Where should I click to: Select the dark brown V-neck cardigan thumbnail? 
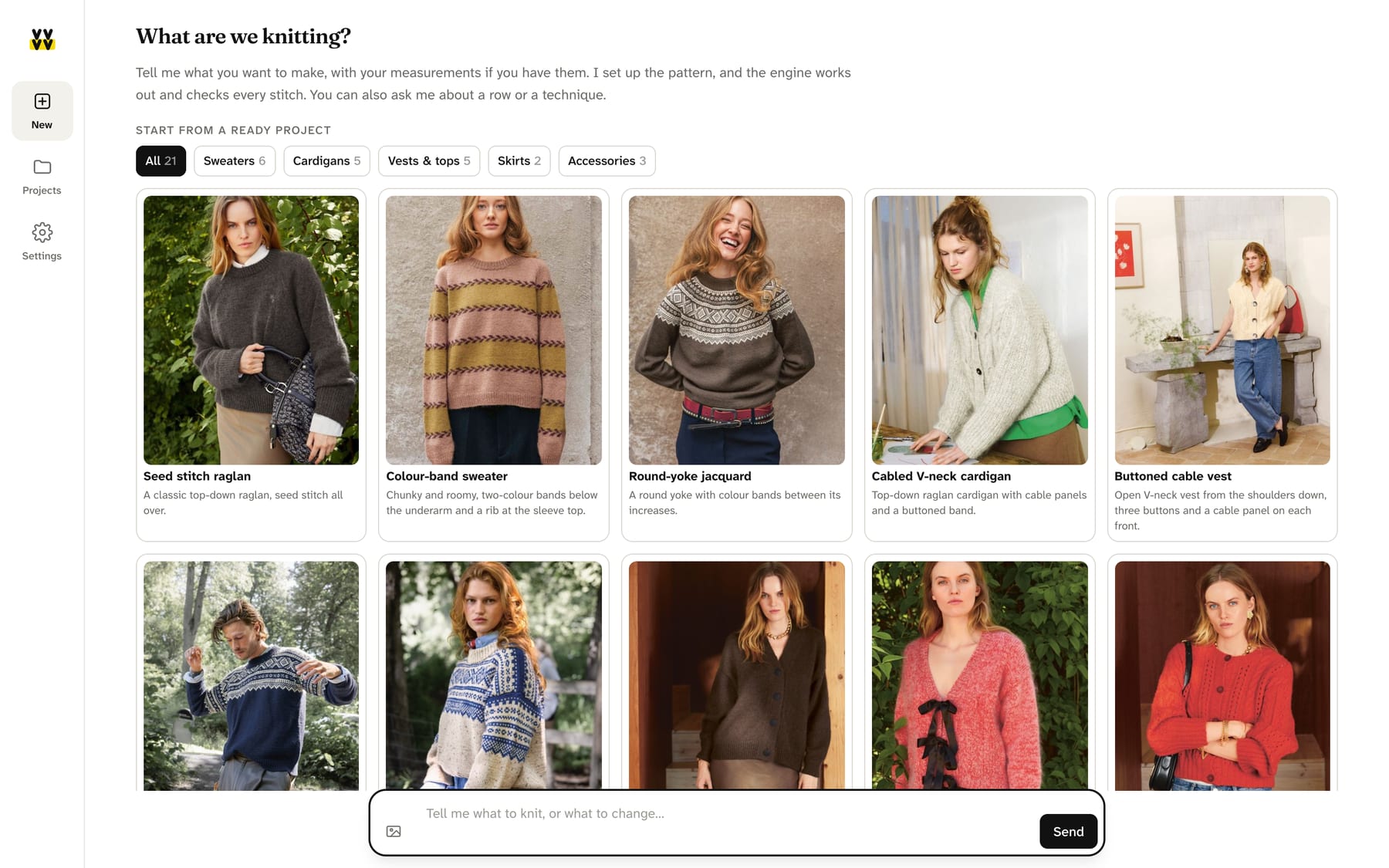click(736, 675)
